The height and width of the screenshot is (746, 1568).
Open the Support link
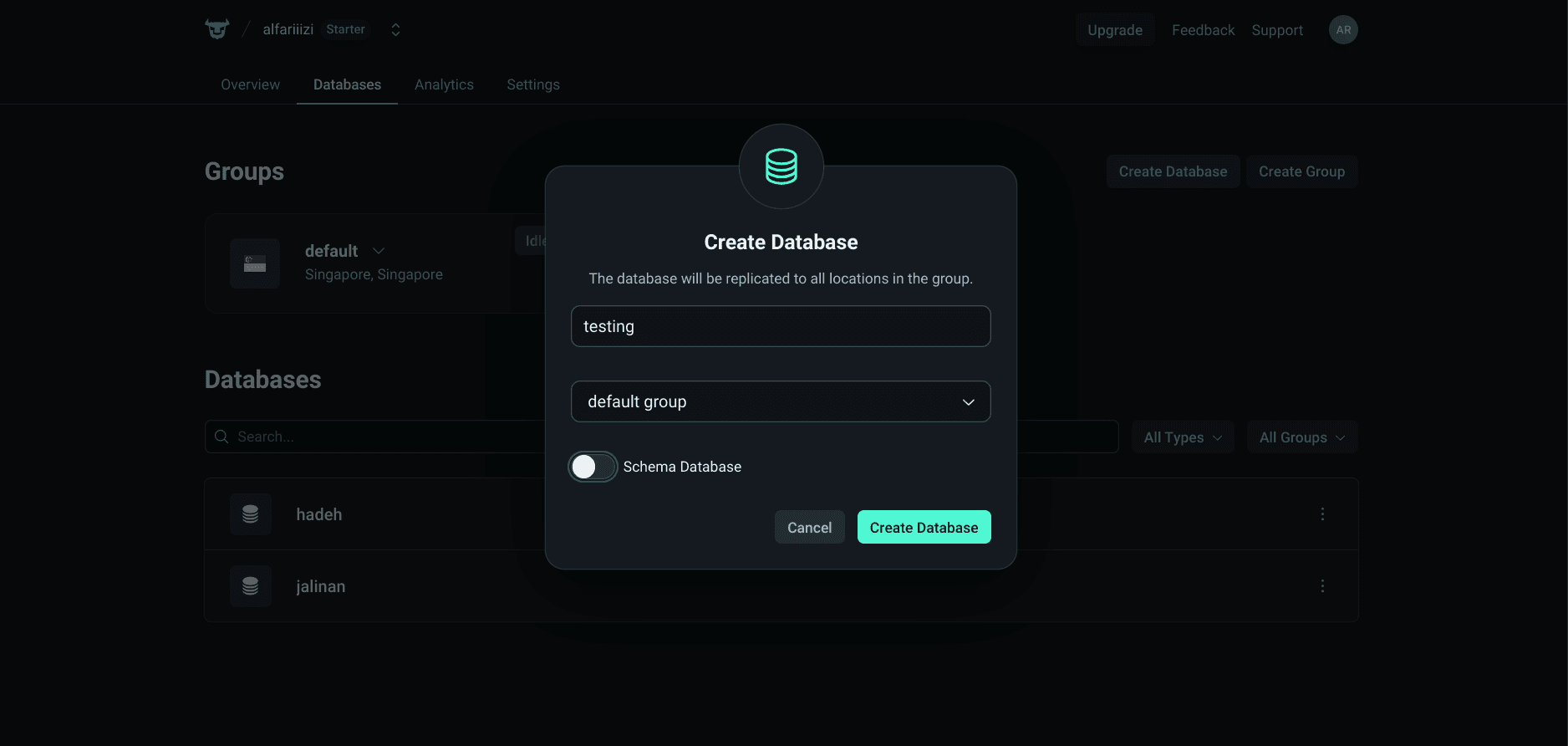coord(1277,30)
